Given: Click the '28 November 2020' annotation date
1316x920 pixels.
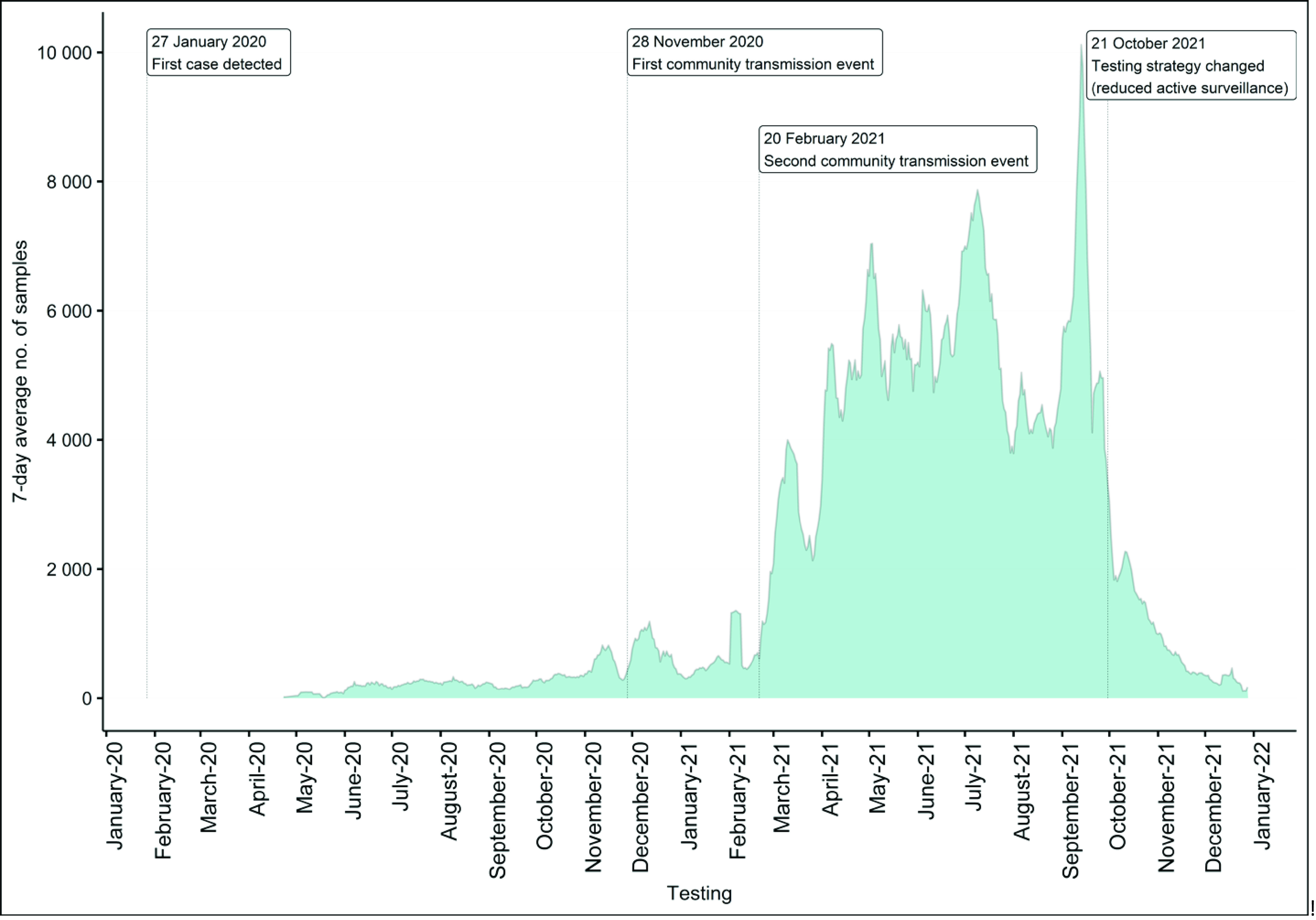Looking at the screenshot, I should (x=698, y=42).
